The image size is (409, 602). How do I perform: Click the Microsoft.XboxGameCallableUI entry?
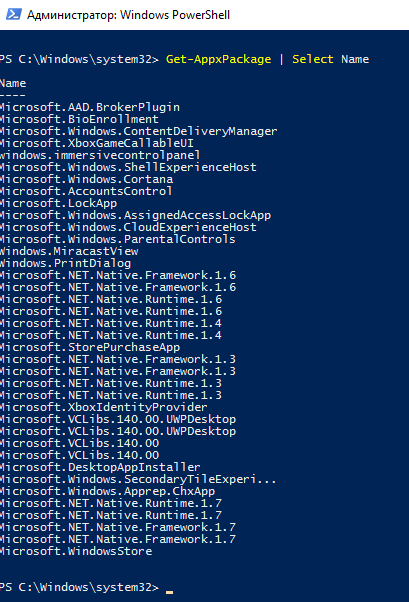97,143
